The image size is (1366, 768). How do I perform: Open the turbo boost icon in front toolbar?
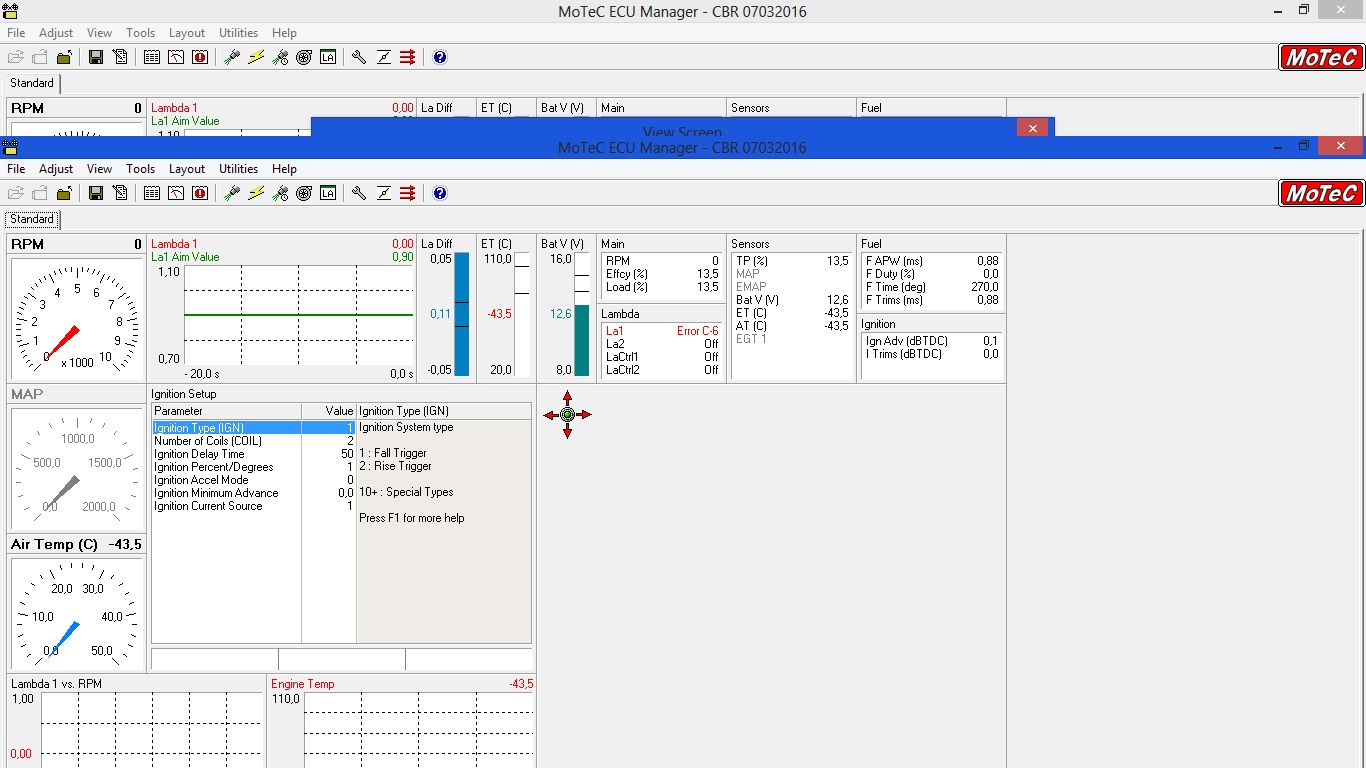click(304, 193)
